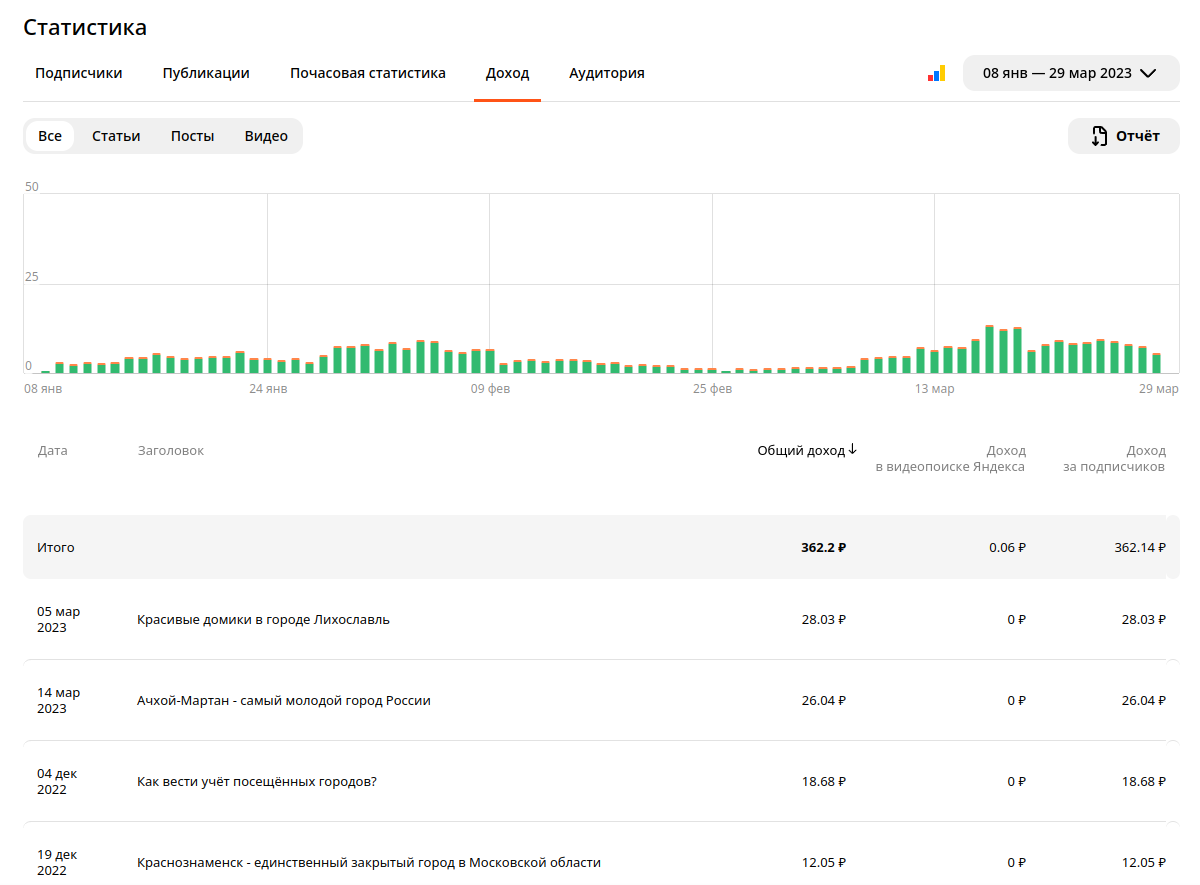Screen dimensions: 1200x885
Task: Open article Ачхой-Мартан - самый молодой город России
Action: click(x=284, y=700)
